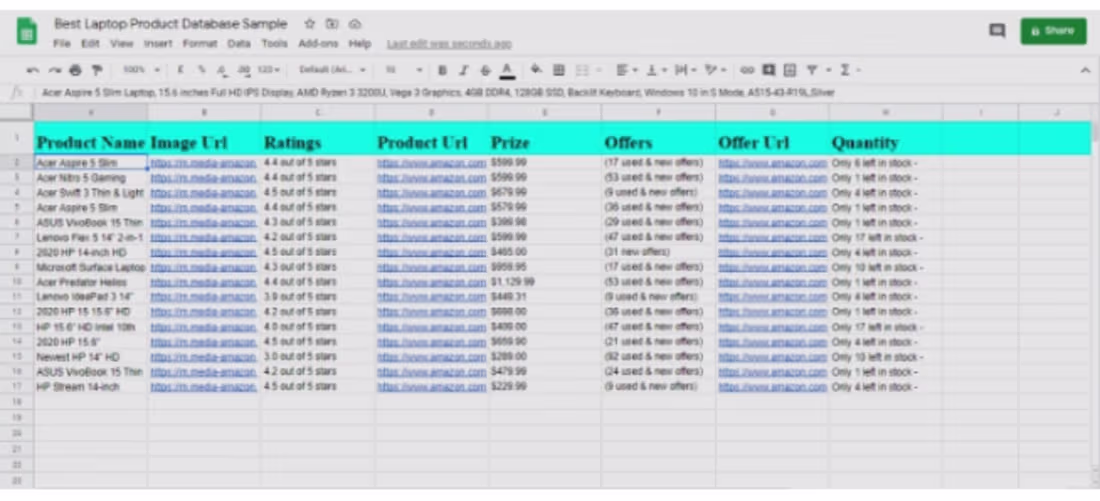
Task: Click the green Share button
Action: click(x=1053, y=31)
